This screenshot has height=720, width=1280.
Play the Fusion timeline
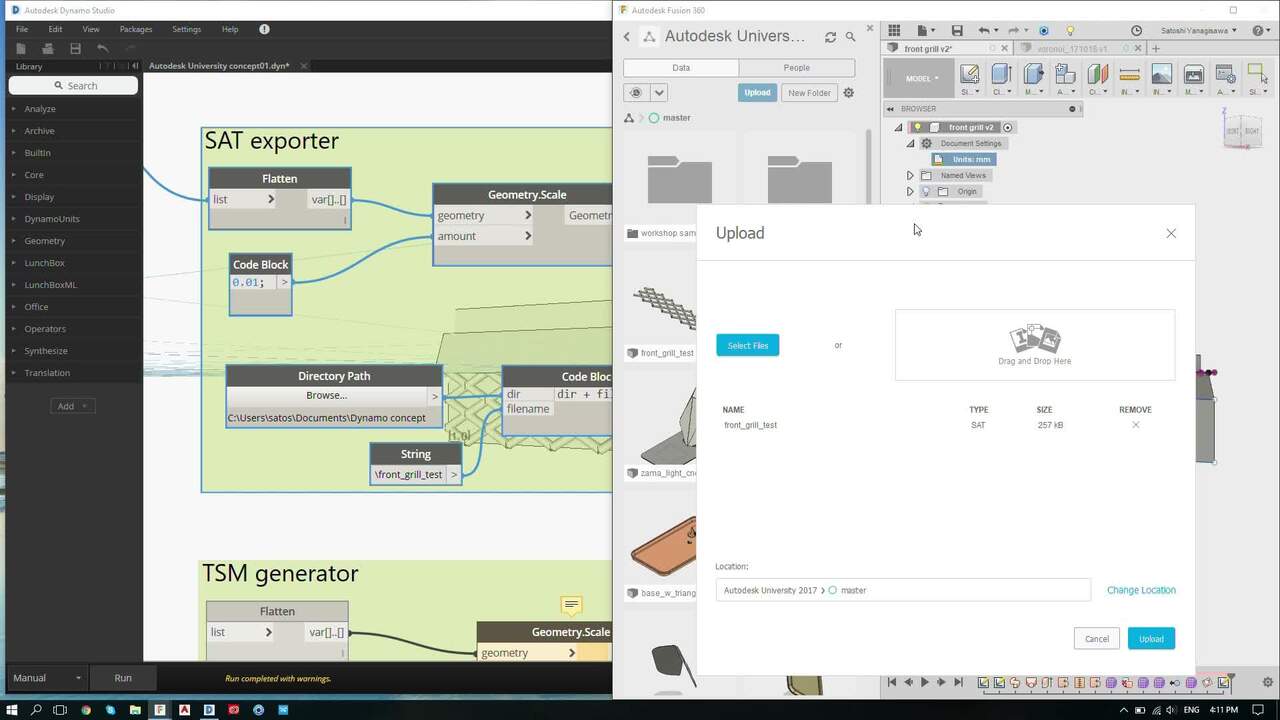point(924,682)
